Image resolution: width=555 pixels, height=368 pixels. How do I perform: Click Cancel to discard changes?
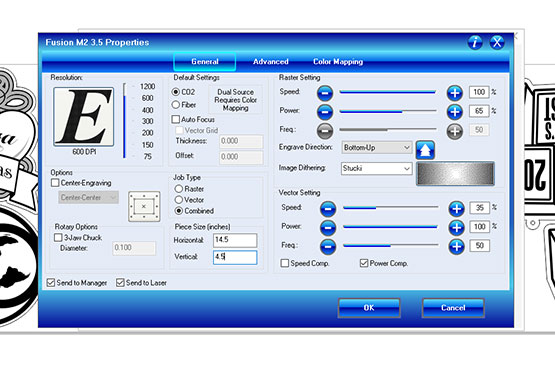tap(453, 308)
